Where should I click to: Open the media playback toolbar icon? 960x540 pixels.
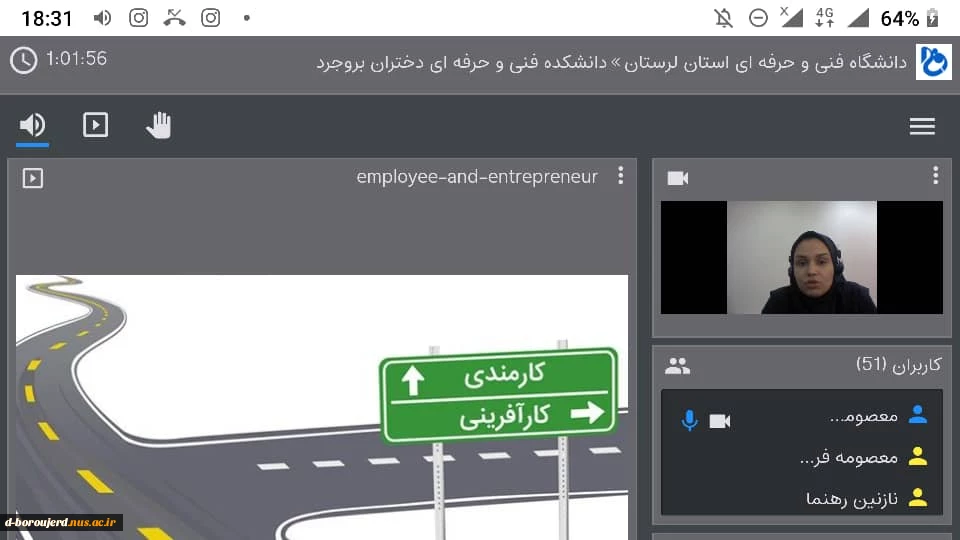96,126
